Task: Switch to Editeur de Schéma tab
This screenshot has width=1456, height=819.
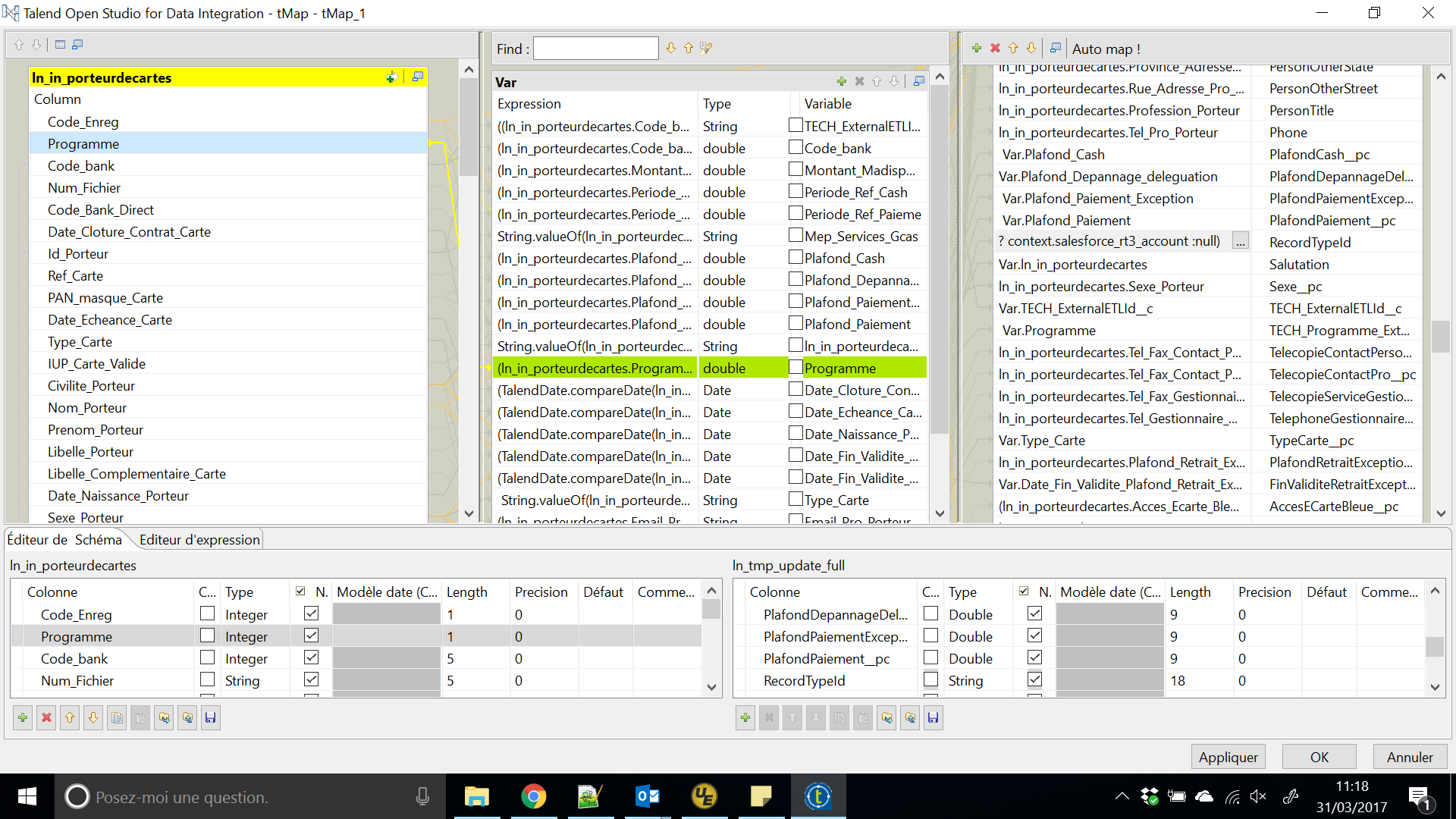Action: (x=64, y=539)
